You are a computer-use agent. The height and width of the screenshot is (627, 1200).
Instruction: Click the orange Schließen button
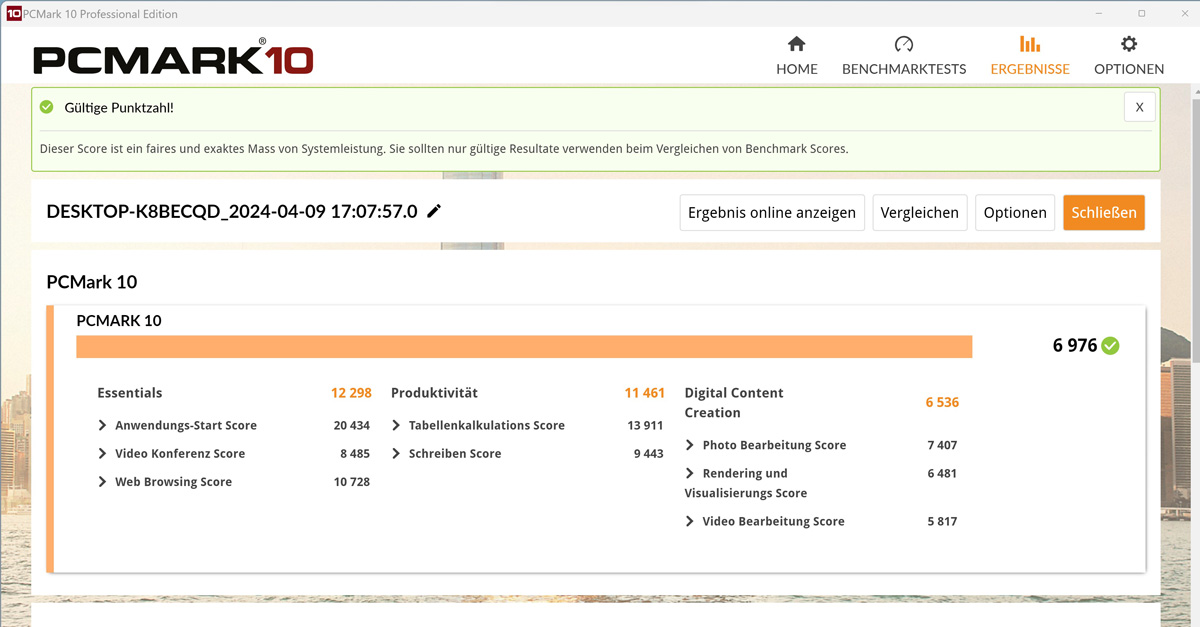click(x=1104, y=212)
